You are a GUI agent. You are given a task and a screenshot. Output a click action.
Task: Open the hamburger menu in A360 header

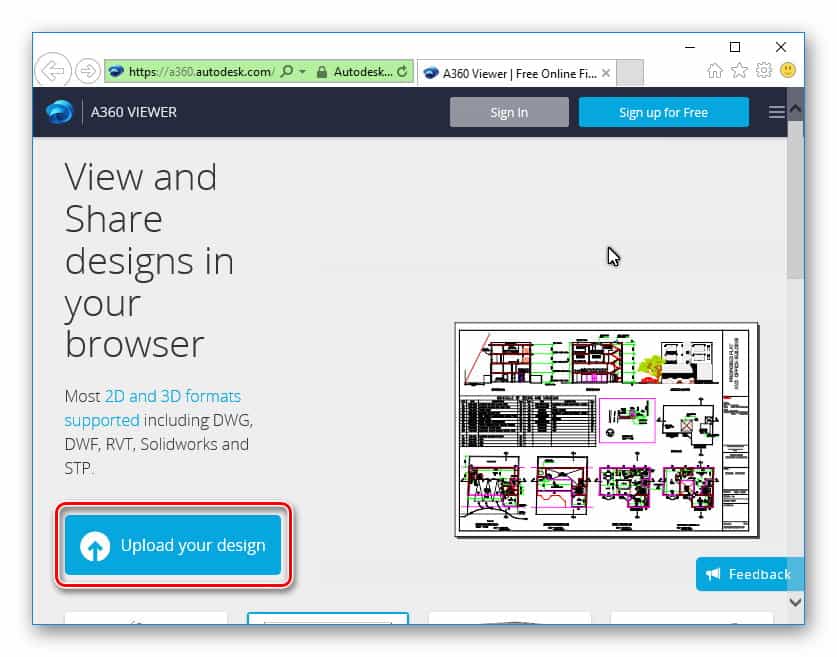tap(776, 112)
